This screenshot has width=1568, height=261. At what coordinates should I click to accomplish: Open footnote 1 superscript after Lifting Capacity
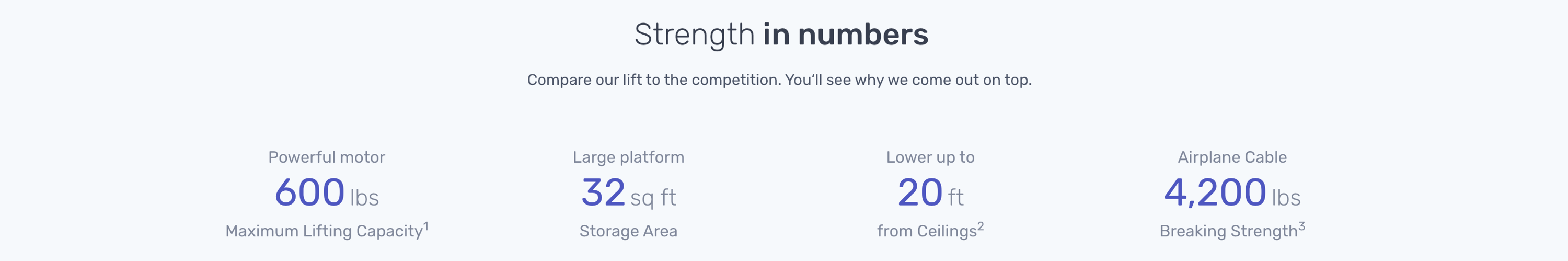tap(426, 226)
